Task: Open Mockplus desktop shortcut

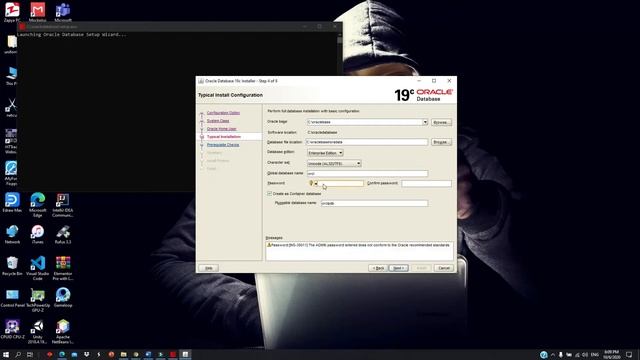Action: click(38, 11)
